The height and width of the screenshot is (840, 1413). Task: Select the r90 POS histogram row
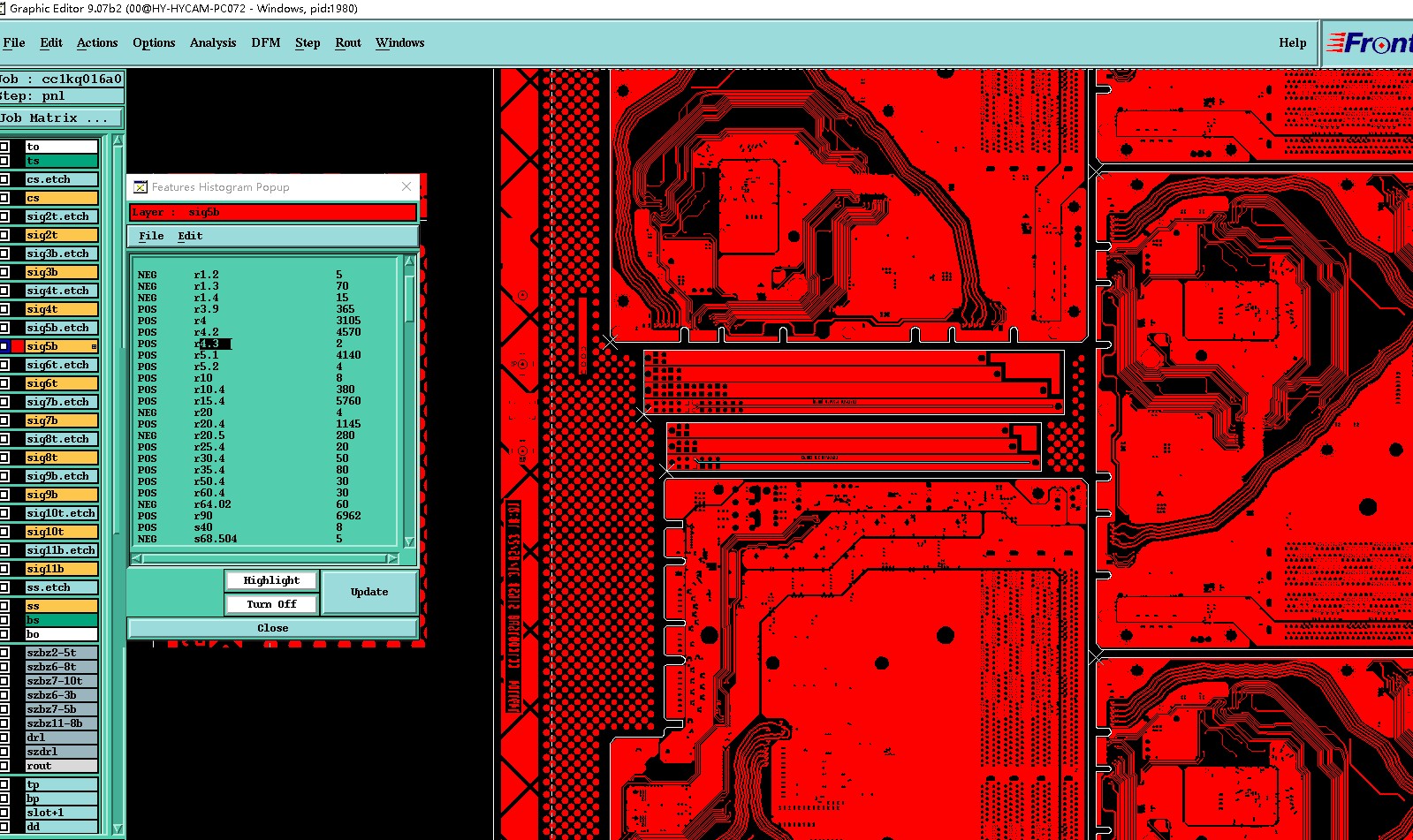(x=265, y=516)
